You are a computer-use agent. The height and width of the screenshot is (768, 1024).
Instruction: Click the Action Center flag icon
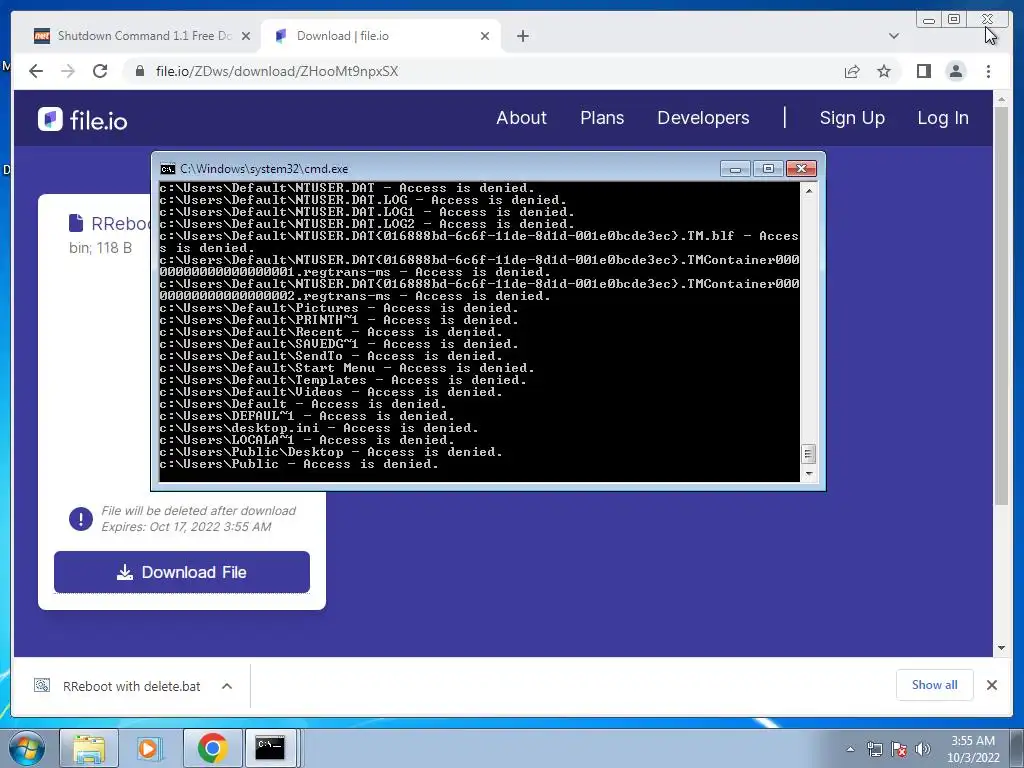tap(899, 749)
